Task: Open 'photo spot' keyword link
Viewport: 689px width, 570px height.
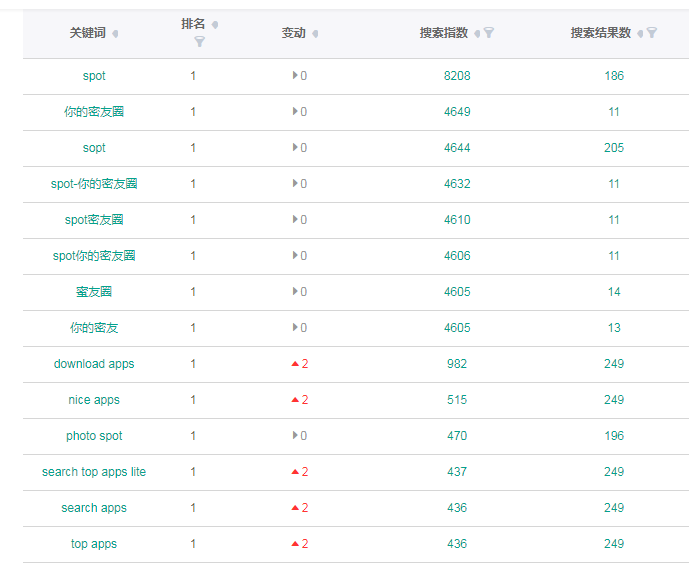Action: tap(94, 436)
